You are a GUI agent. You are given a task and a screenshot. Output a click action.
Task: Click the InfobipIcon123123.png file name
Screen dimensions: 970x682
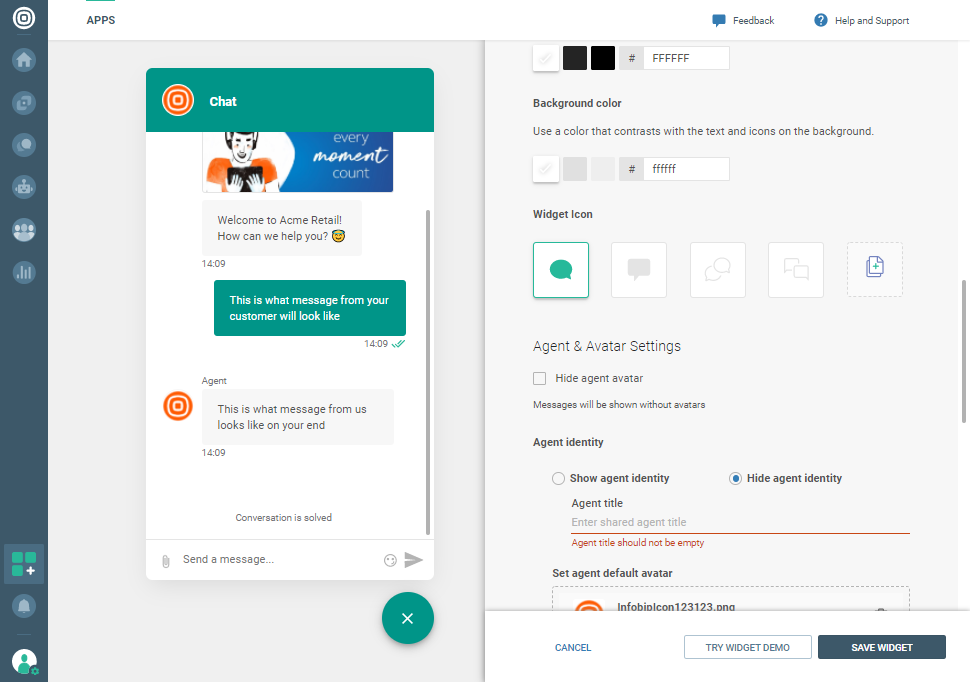coord(676,606)
